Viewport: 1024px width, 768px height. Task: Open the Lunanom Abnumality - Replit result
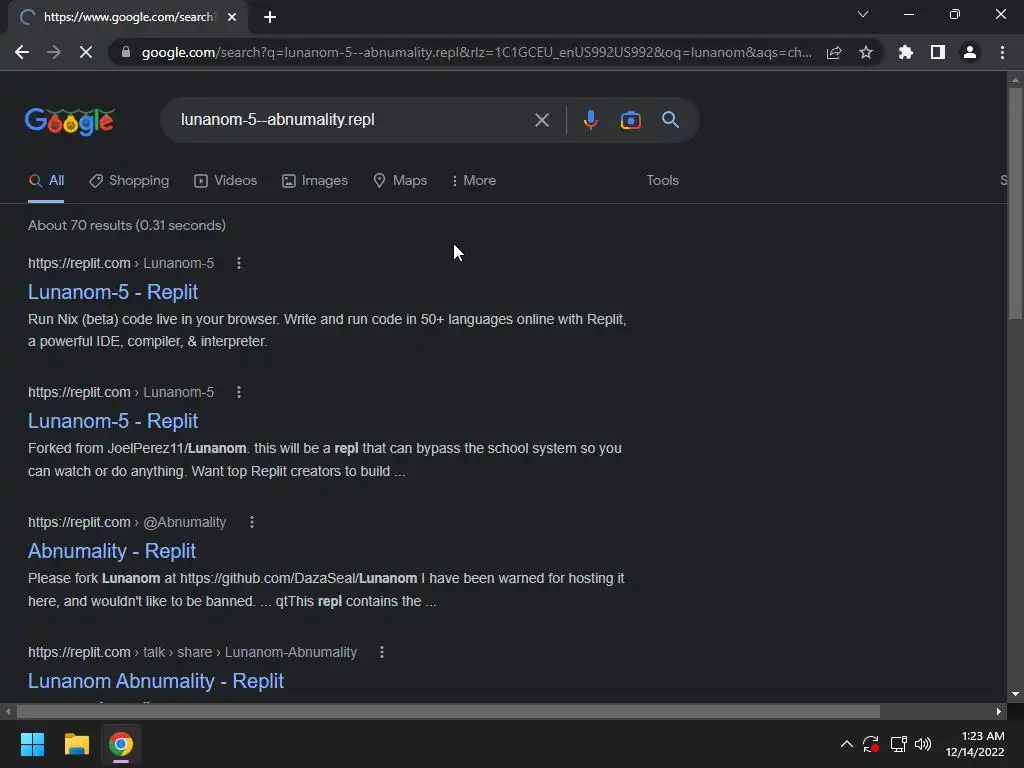coord(155,681)
